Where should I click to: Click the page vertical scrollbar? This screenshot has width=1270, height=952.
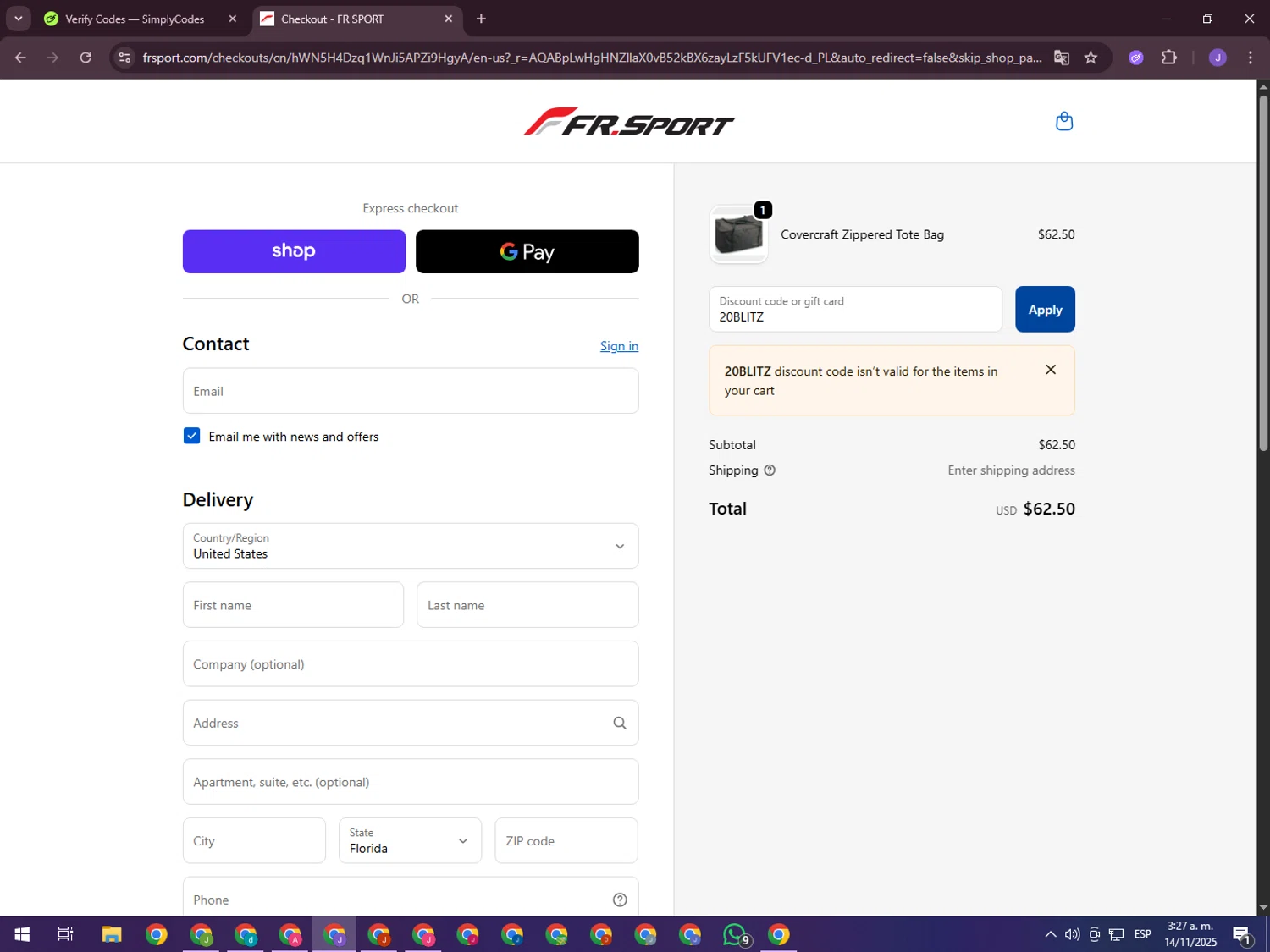1263,273
